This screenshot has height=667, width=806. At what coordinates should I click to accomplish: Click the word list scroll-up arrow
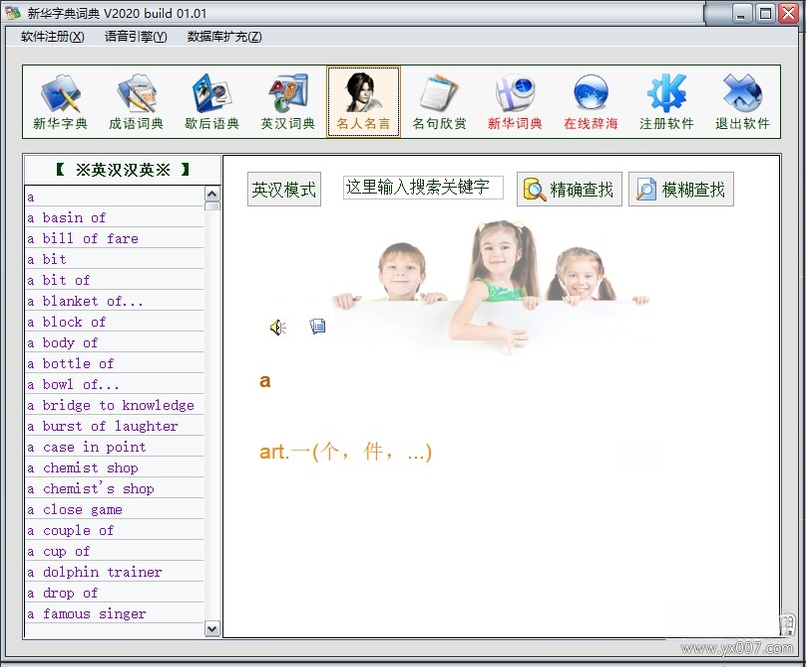coord(212,194)
